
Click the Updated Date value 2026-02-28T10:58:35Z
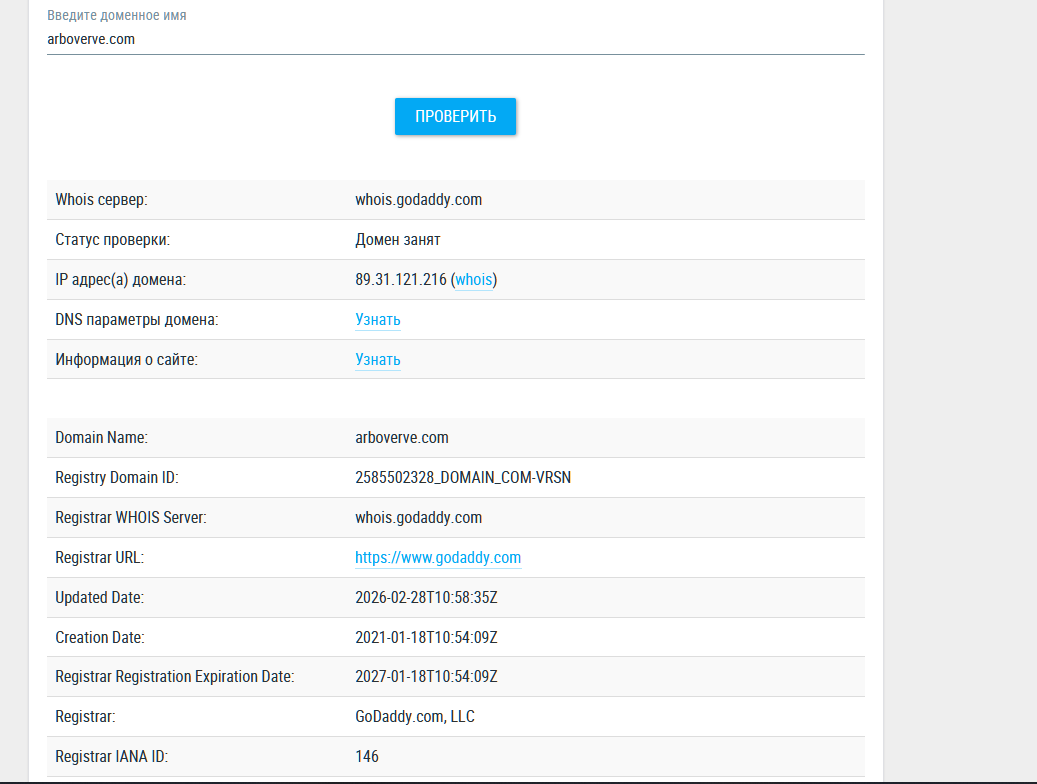[x=426, y=597]
